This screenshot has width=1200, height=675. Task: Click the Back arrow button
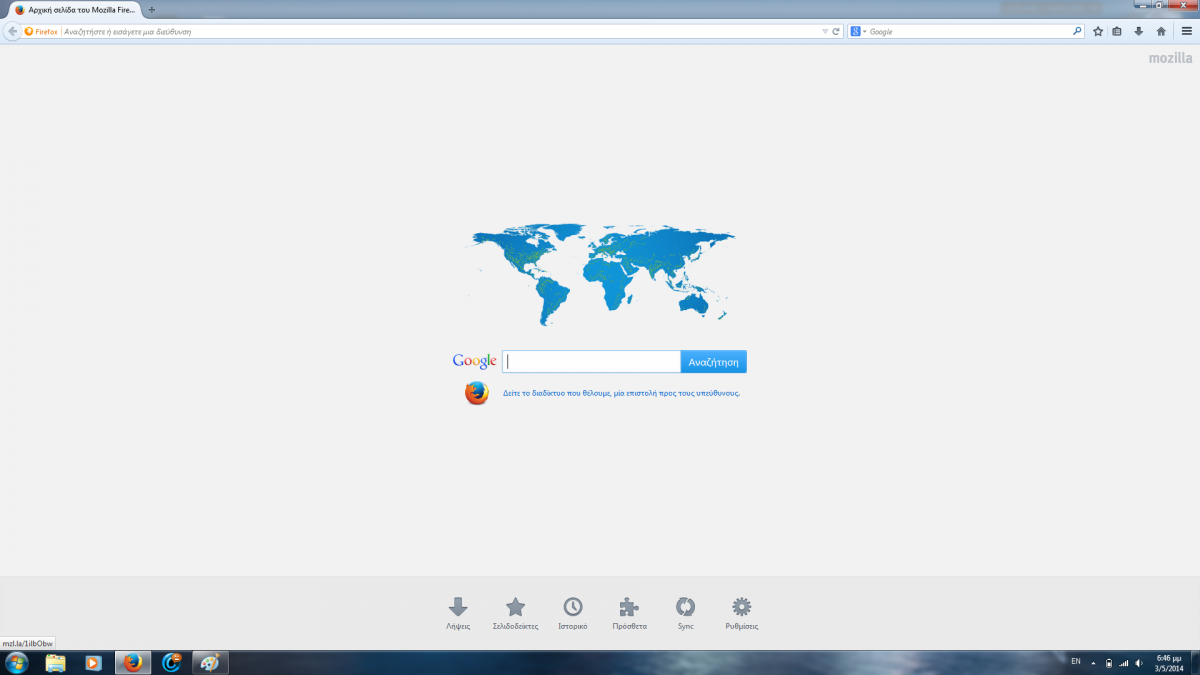[x=12, y=31]
